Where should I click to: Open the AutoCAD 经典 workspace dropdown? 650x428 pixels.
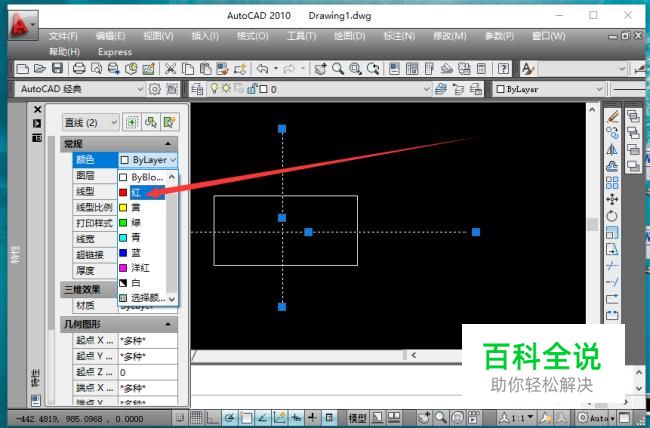pos(80,89)
